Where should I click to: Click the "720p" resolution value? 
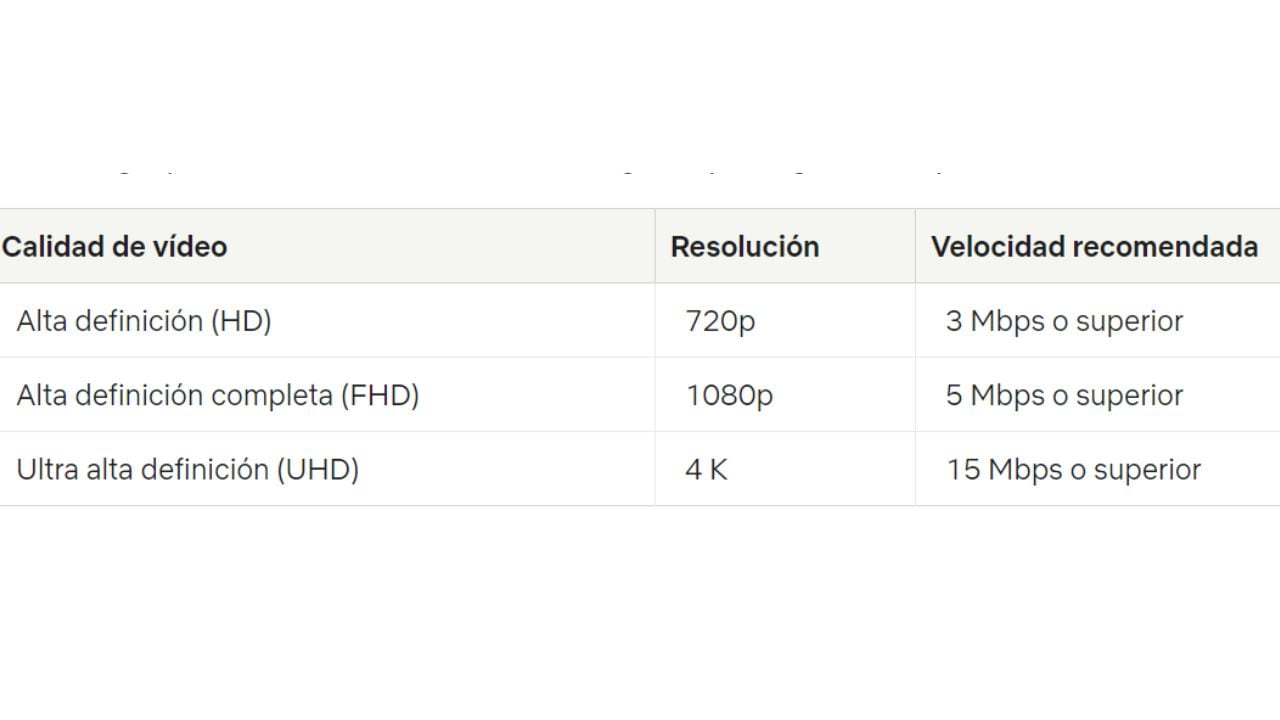[720, 321]
